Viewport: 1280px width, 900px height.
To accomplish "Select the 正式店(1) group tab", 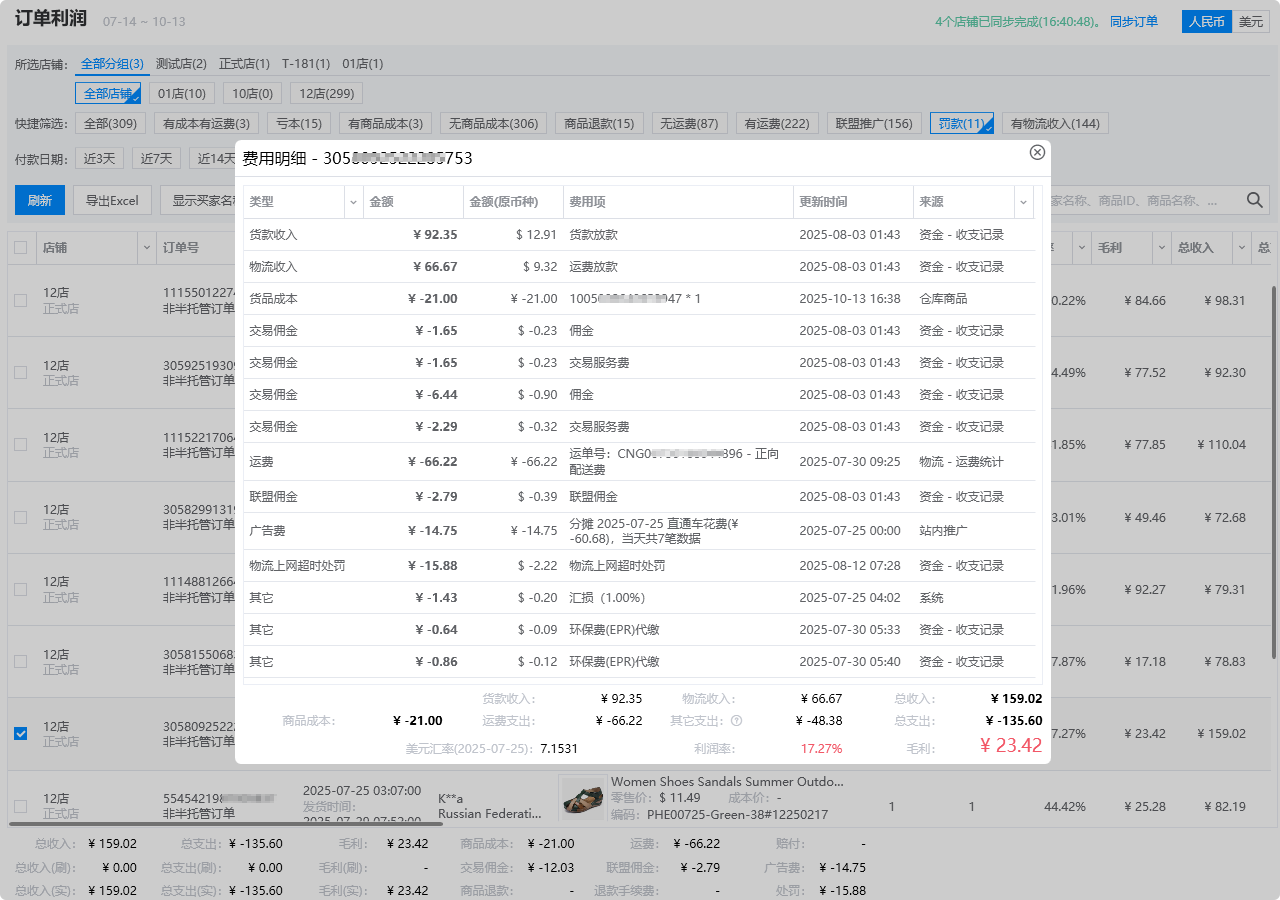I will (x=244, y=64).
